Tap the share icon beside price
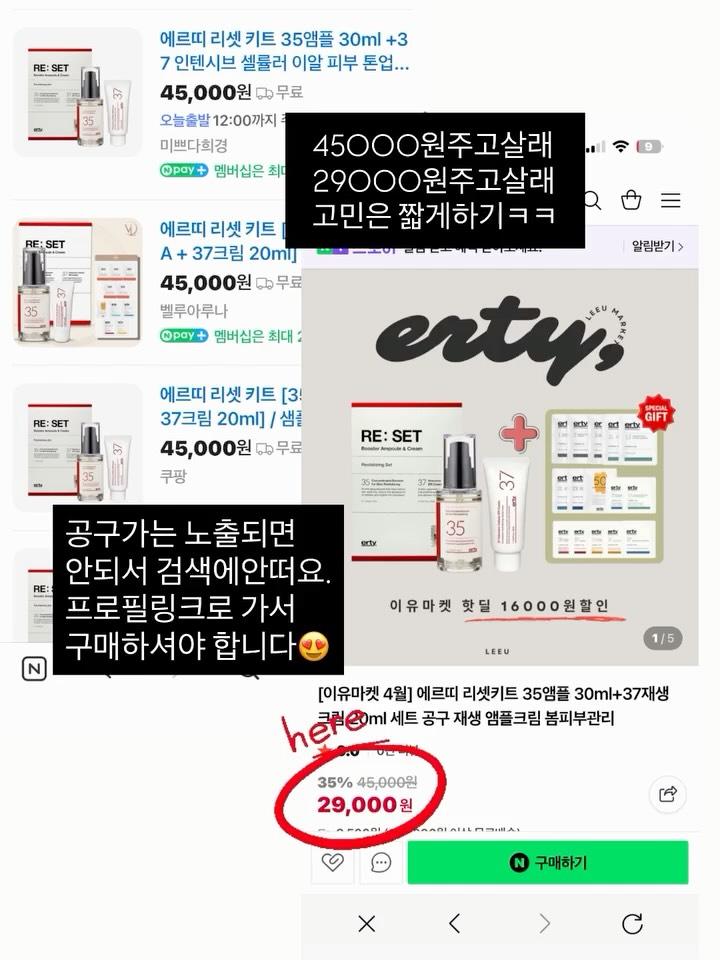 click(x=667, y=794)
